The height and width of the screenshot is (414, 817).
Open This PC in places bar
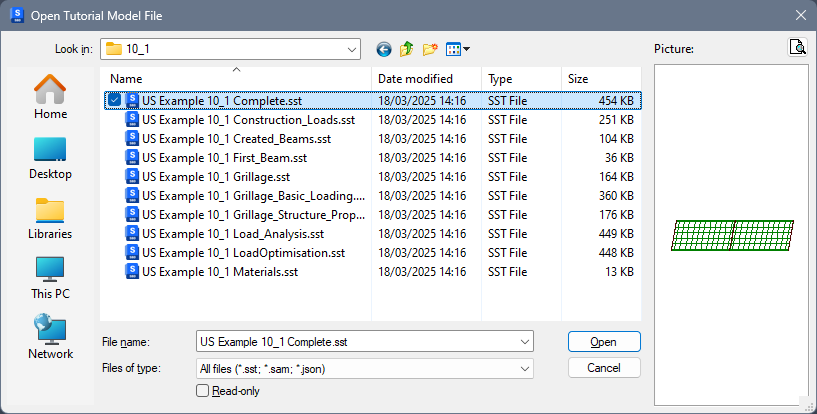(x=51, y=278)
